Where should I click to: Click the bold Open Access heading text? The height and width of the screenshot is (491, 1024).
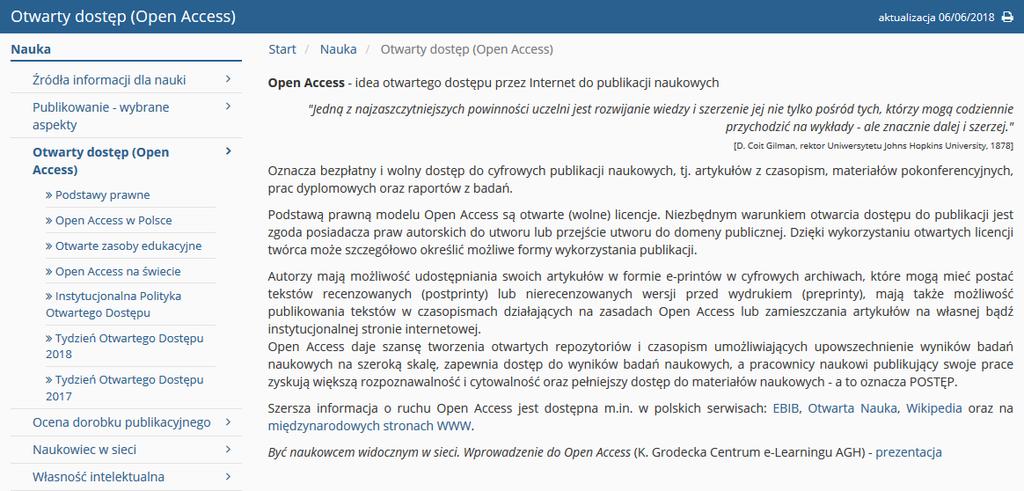tap(306, 83)
